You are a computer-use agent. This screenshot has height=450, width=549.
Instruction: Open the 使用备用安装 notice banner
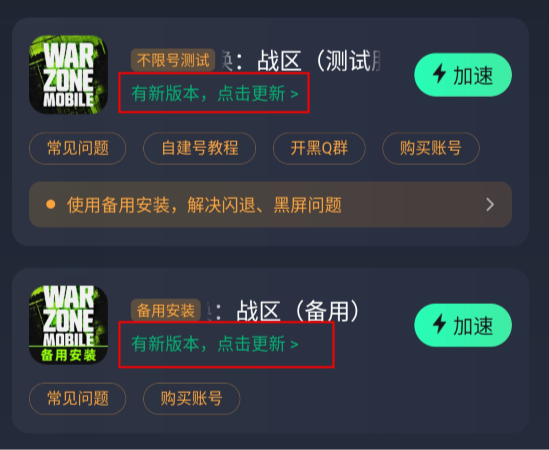[x=270, y=205]
